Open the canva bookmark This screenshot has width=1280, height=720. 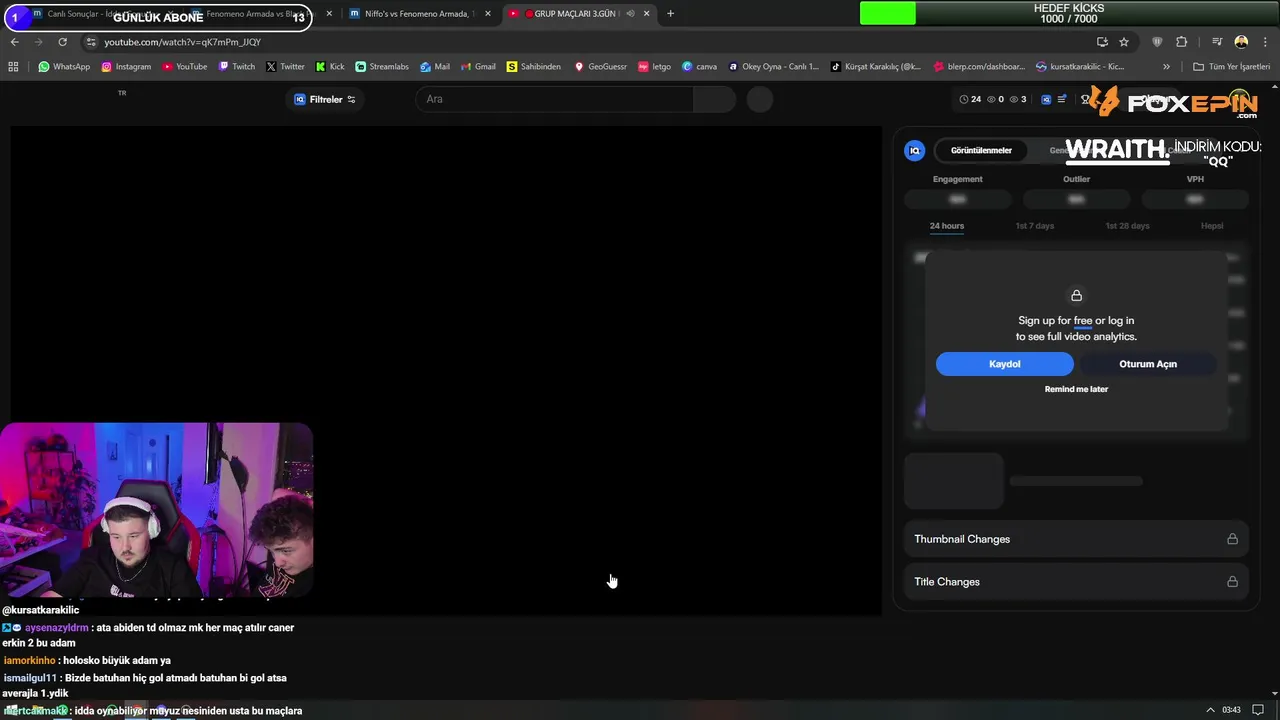(699, 67)
